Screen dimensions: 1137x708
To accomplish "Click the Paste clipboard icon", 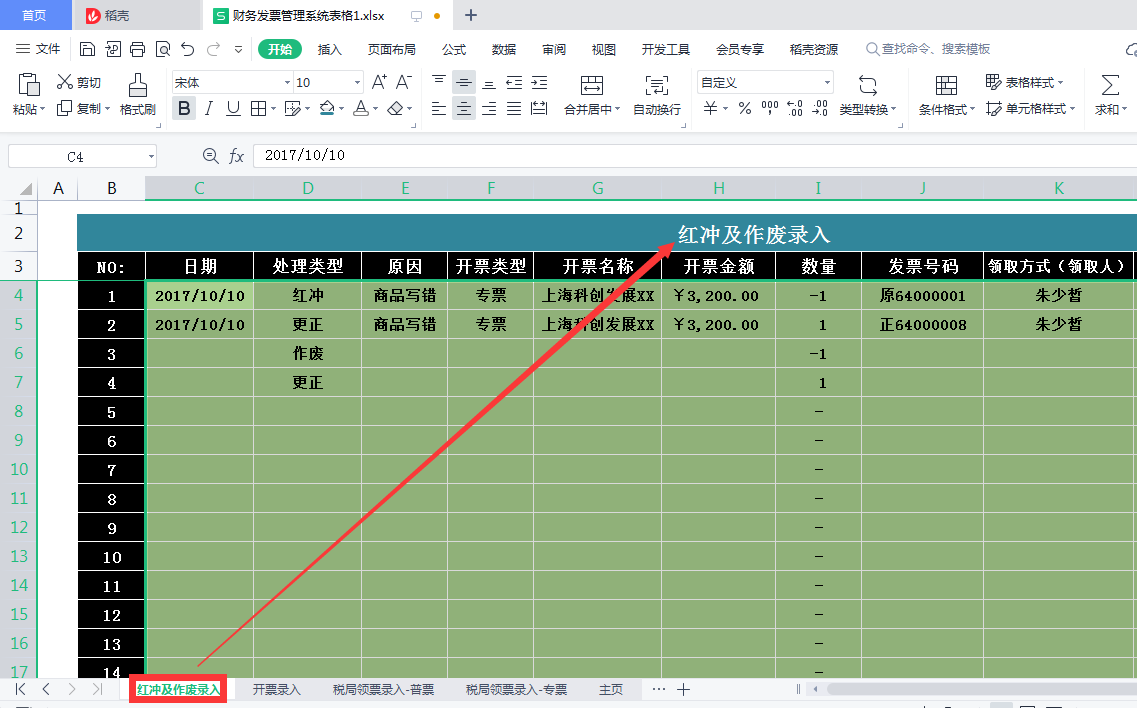I will pos(28,85).
